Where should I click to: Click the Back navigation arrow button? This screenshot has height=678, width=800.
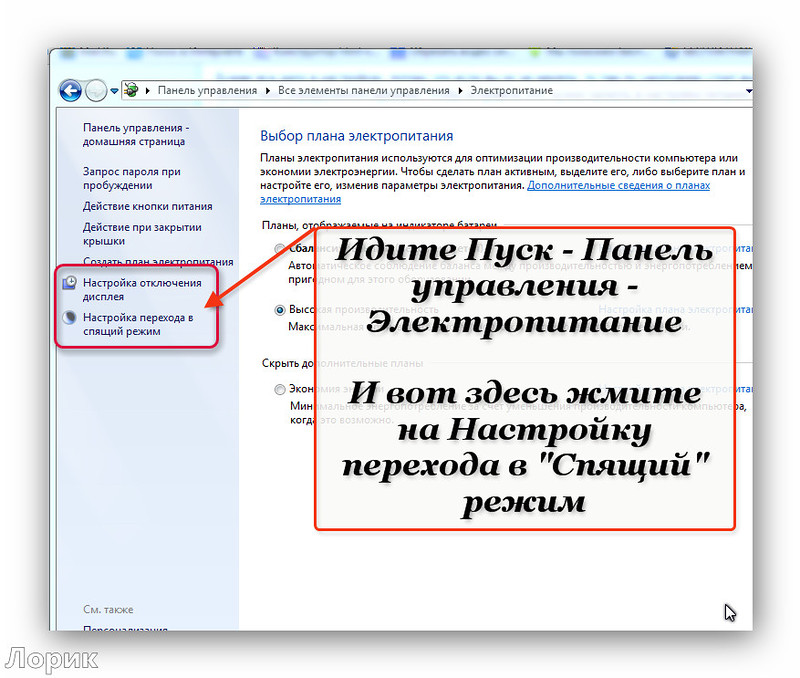pos(70,90)
